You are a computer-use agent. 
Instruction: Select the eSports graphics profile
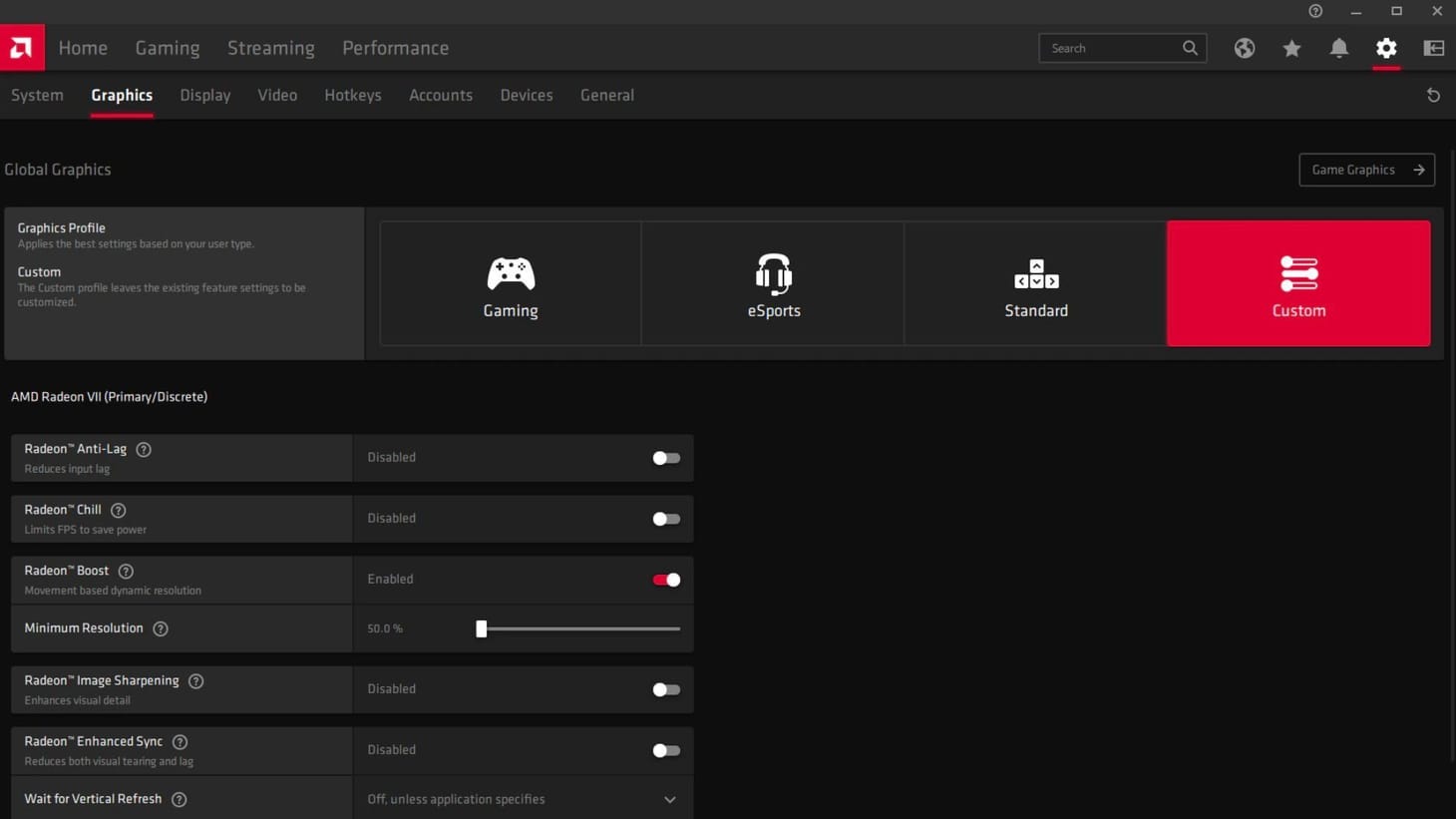point(773,284)
